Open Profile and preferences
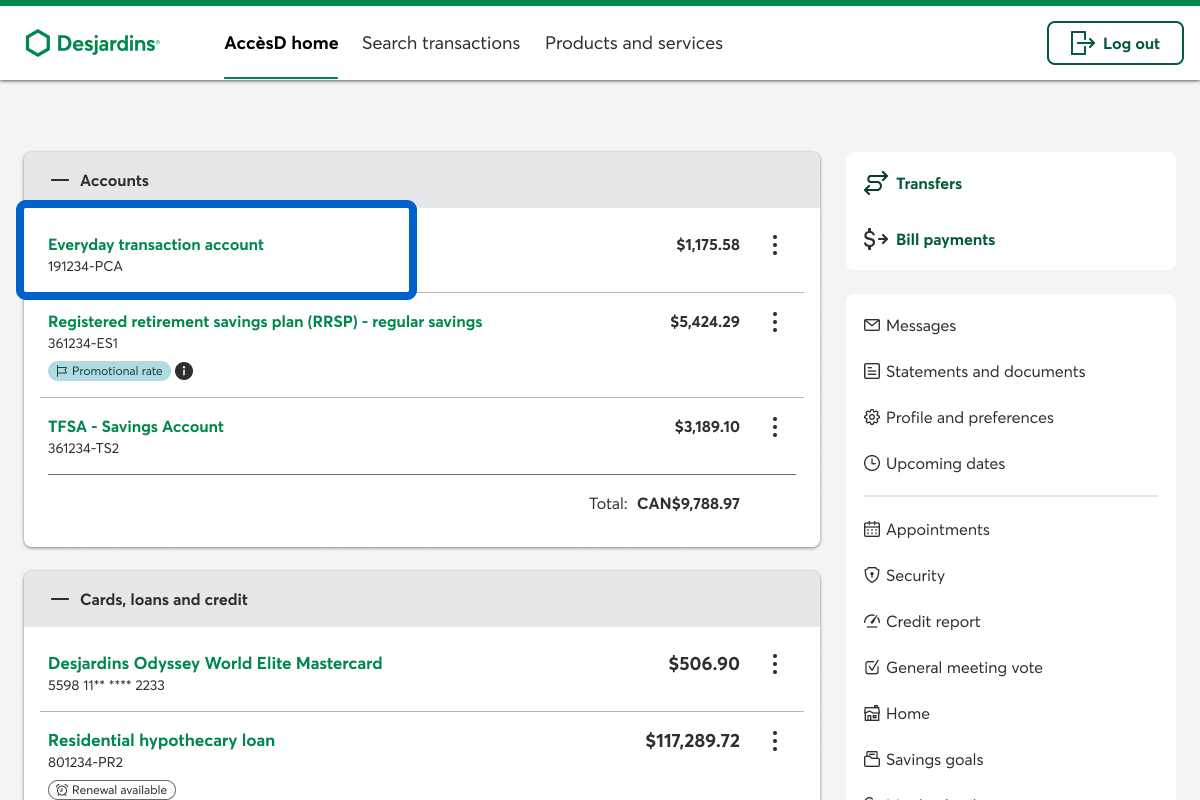 [x=970, y=418]
